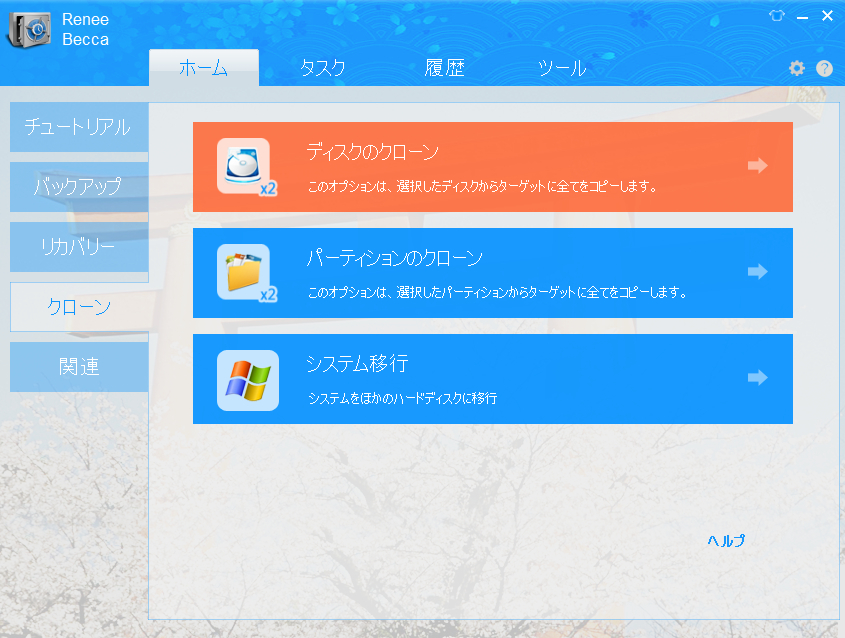Select リカバリー in the sidebar

[79, 247]
